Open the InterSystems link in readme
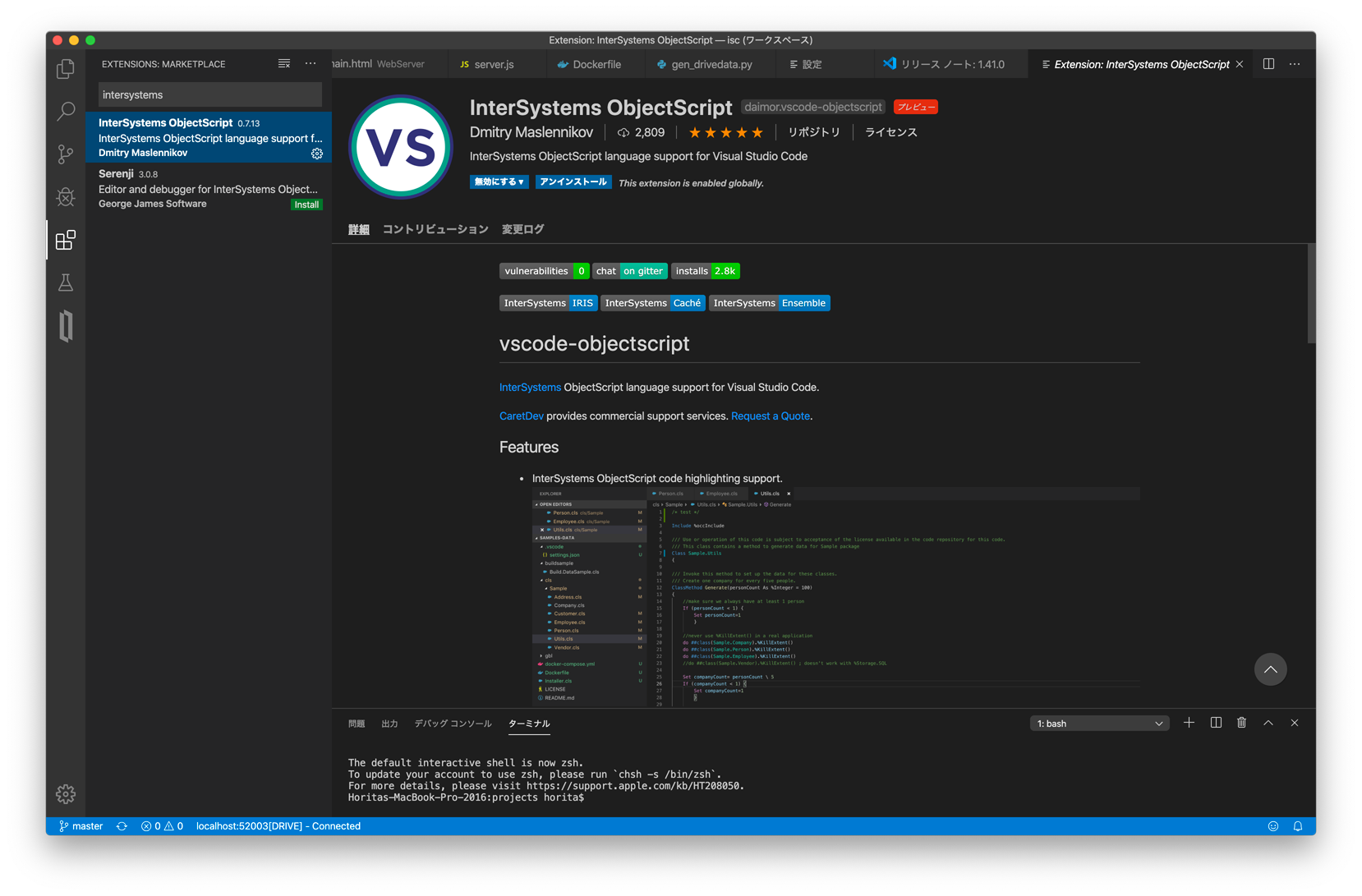The image size is (1362, 896). [x=530, y=388]
